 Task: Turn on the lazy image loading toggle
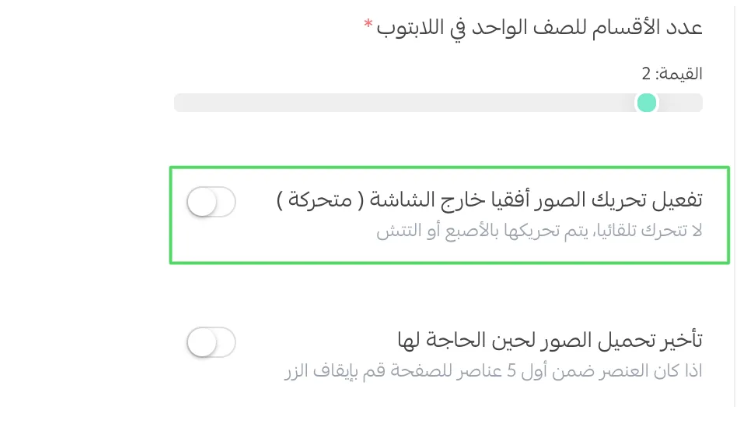pos(211,343)
